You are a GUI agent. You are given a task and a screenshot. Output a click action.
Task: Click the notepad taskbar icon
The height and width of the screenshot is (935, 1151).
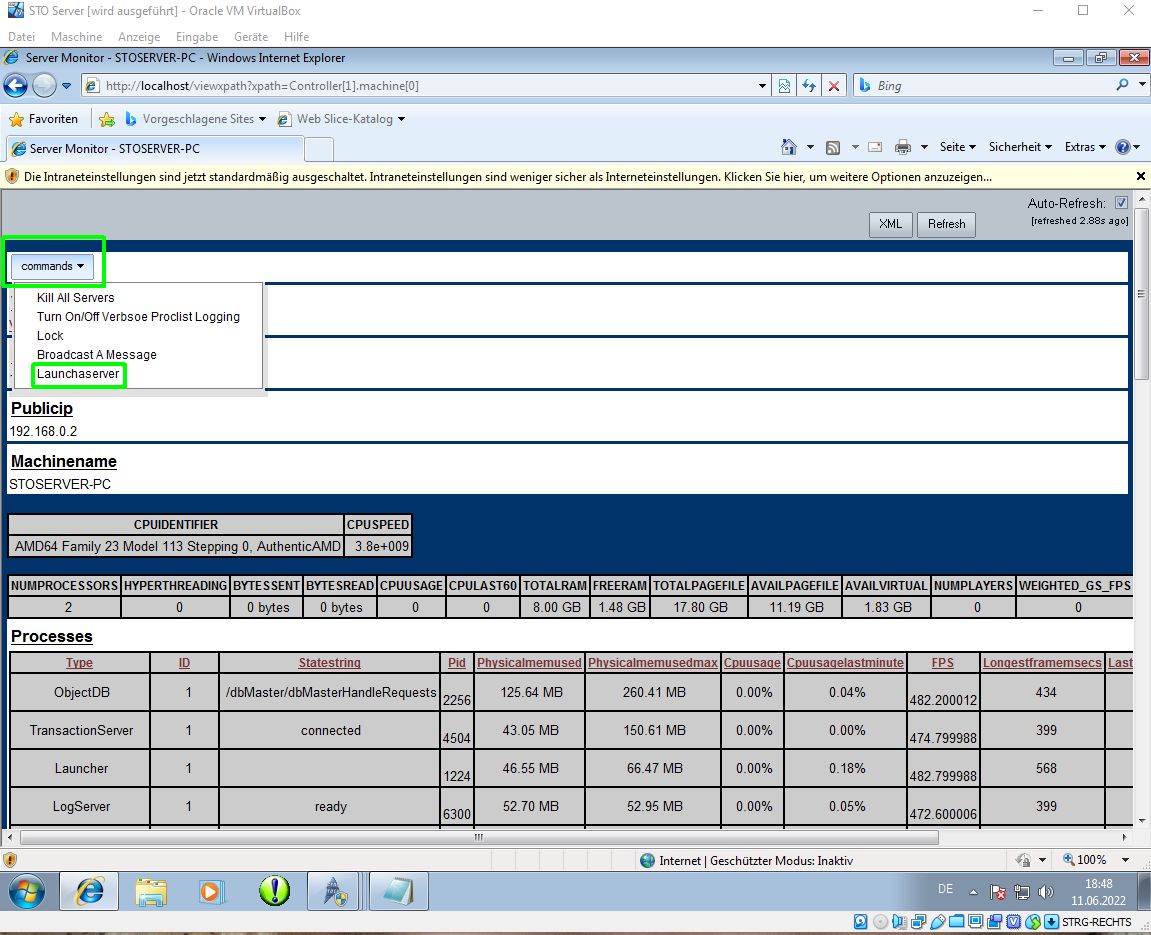pyautogui.click(x=398, y=892)
